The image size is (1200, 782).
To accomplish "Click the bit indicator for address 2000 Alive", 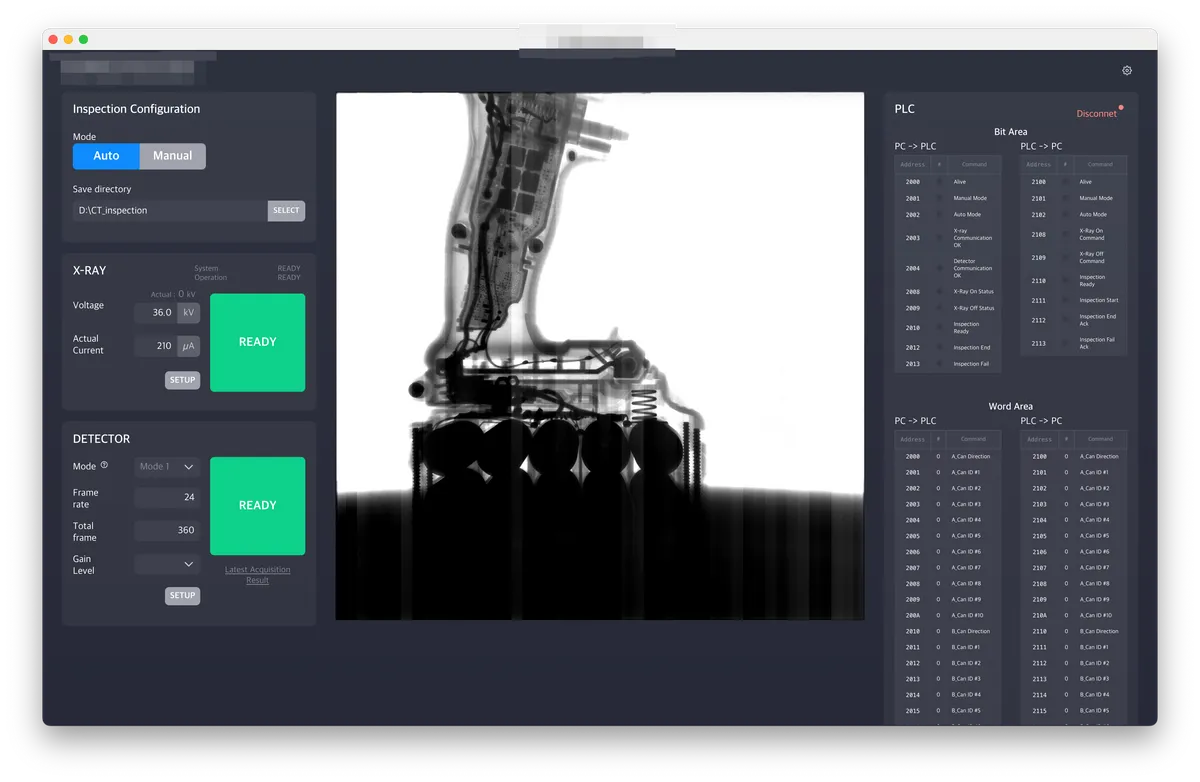I will [938, 182].
